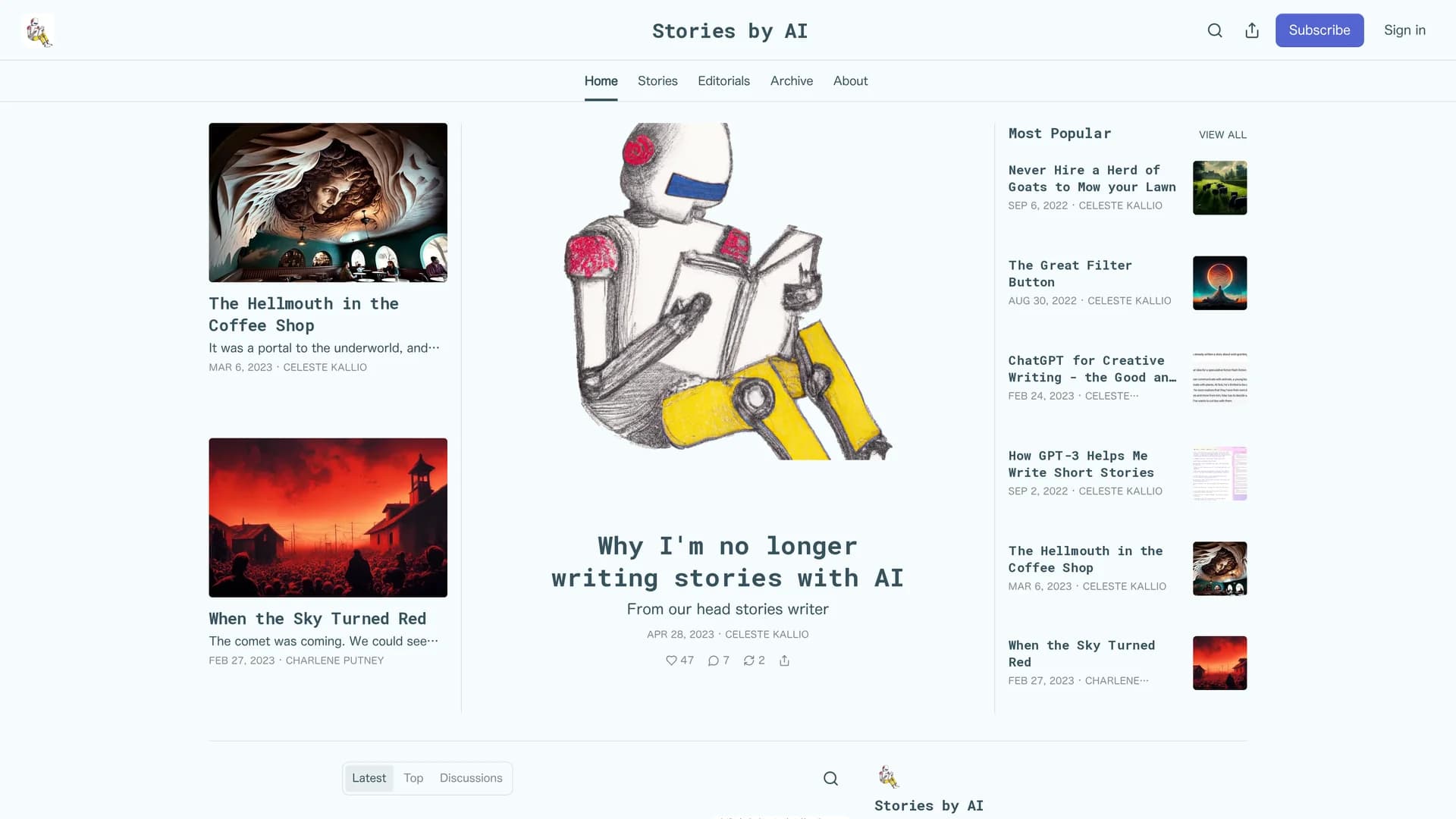Open Most Popular Hellmouth in the Coffee Shop title
Image resolution: width=1456 pixels, height=819 pixels.
point(1085,559)
